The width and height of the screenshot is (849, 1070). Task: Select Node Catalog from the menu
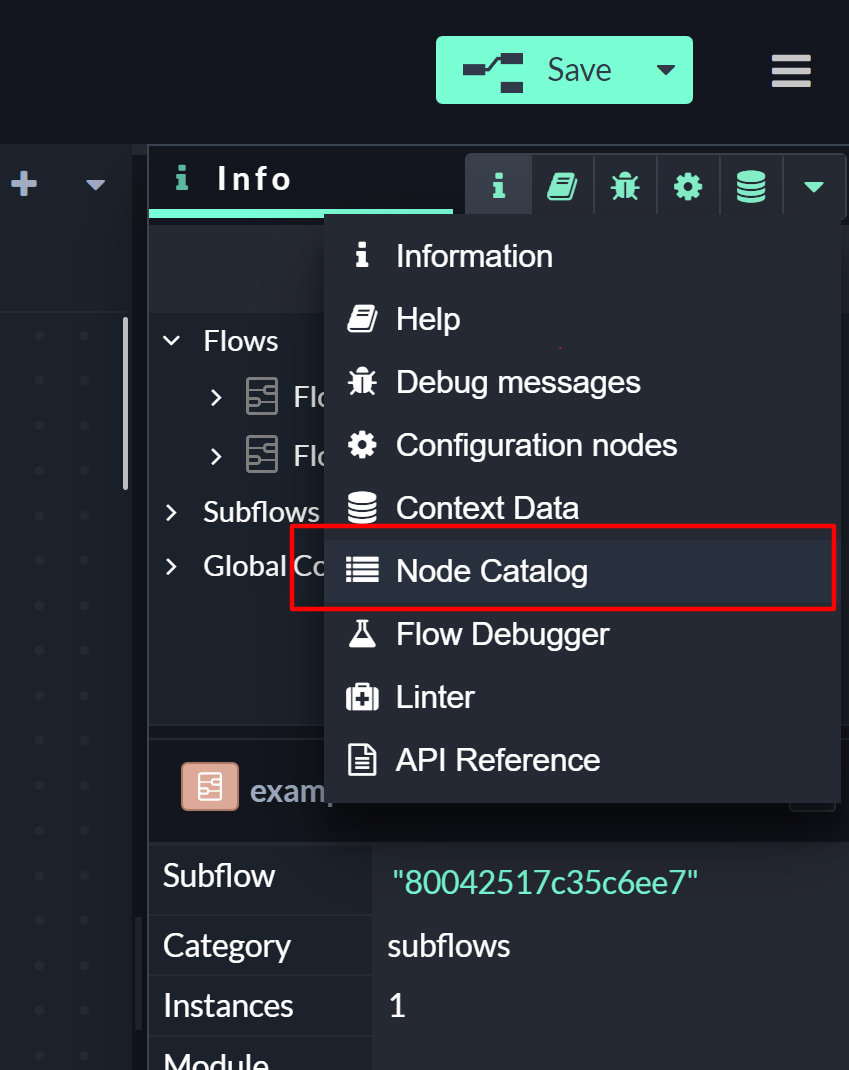[492, 571]
